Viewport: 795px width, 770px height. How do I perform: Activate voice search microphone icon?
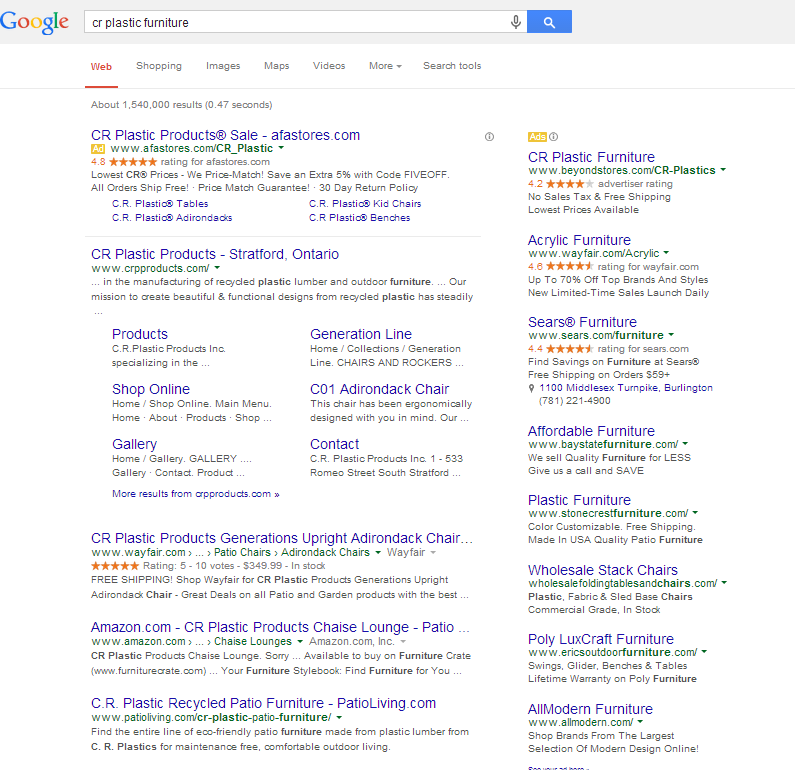click(515, 22)
